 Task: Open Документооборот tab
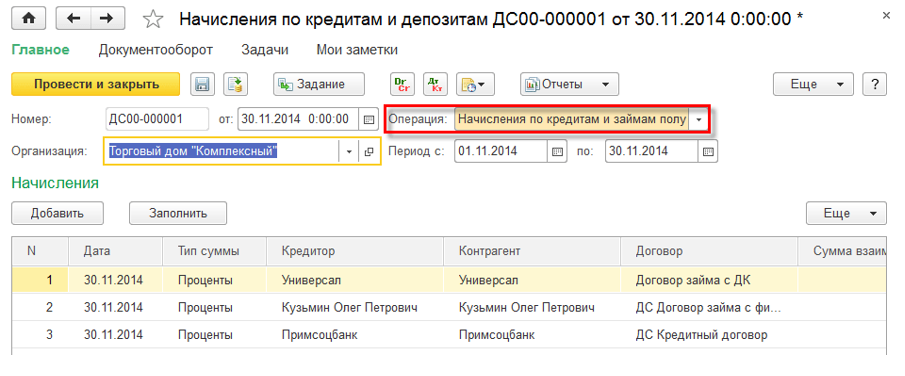[156, 50]
